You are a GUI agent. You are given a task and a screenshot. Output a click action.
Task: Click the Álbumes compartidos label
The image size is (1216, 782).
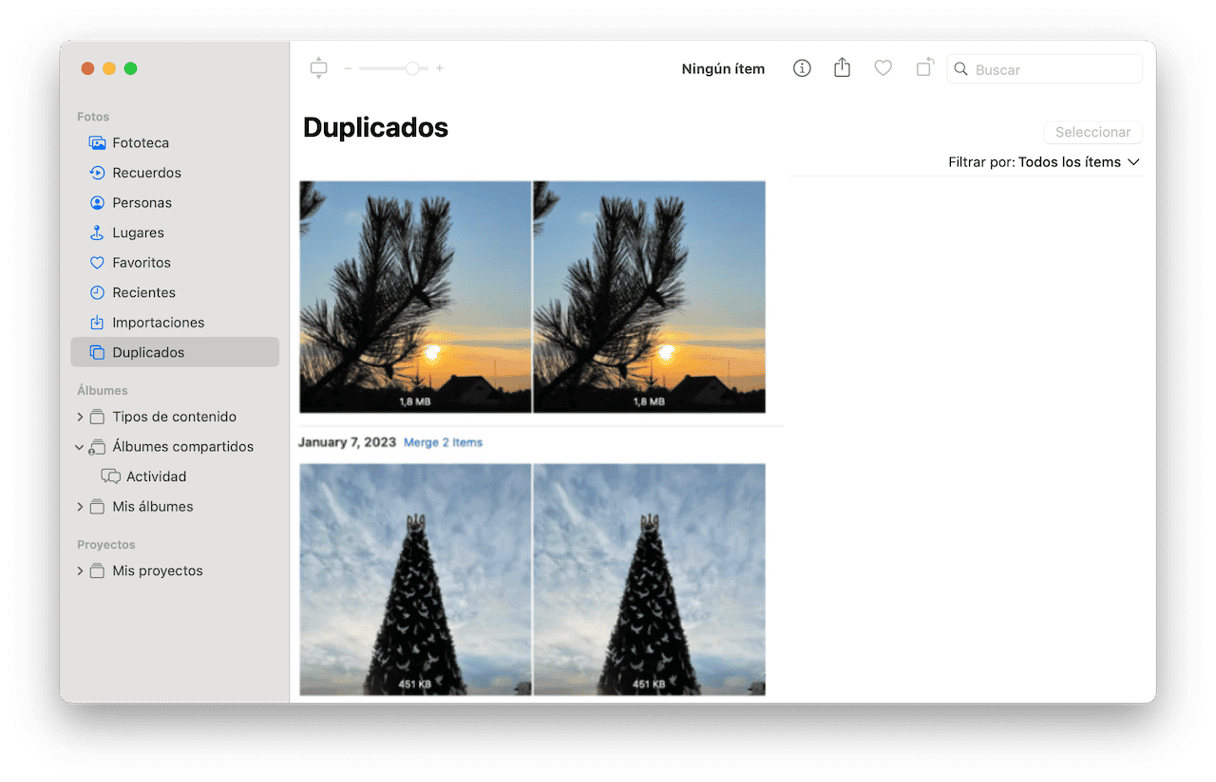[183, 447]
